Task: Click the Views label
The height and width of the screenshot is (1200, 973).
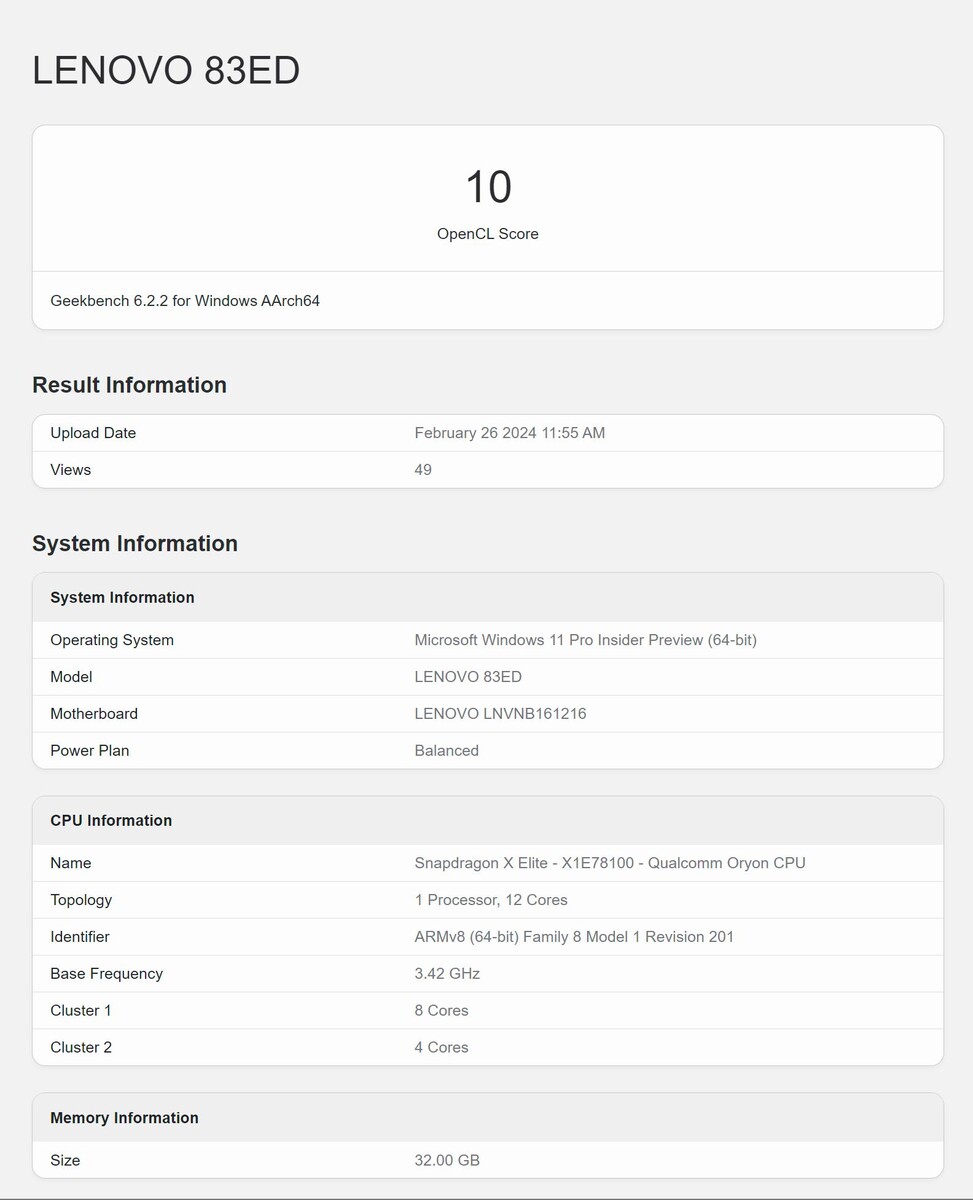Action: pyautogui.click(x=70, y=470)
